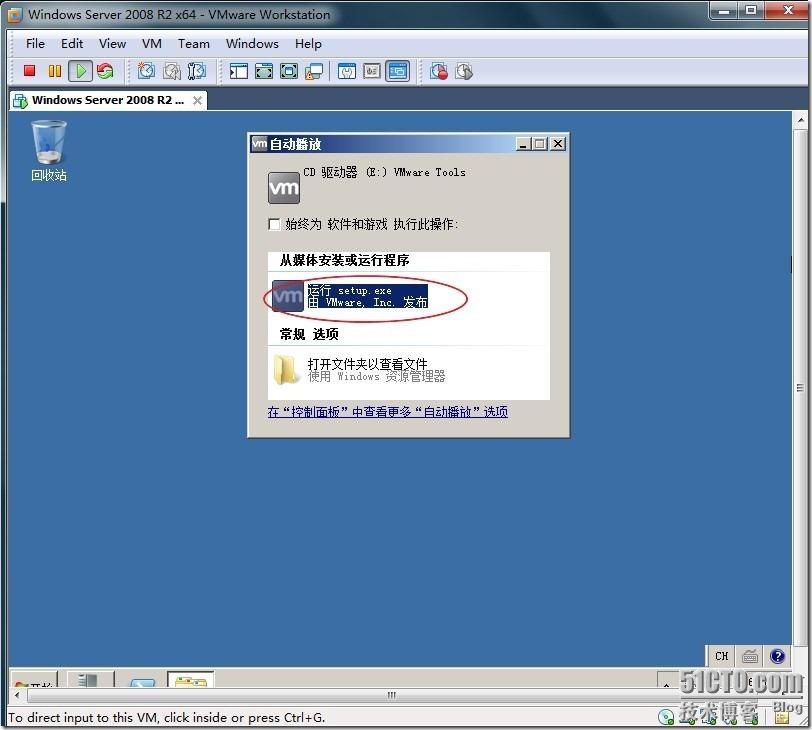Image resolution: width=812 pixels, height=730 pixels.
Task: Click the Recycle Bin desktop icon
Action: 49,151
